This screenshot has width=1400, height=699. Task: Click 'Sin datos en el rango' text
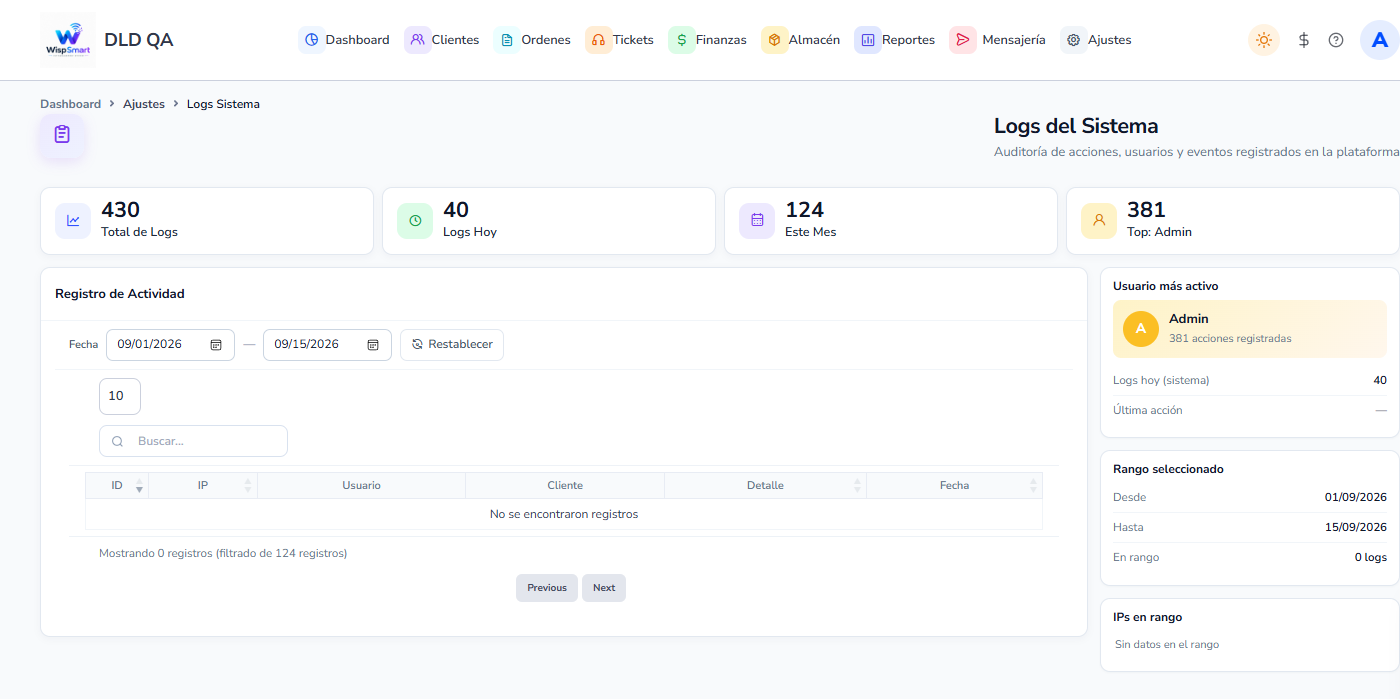(x=1167, y=645)
